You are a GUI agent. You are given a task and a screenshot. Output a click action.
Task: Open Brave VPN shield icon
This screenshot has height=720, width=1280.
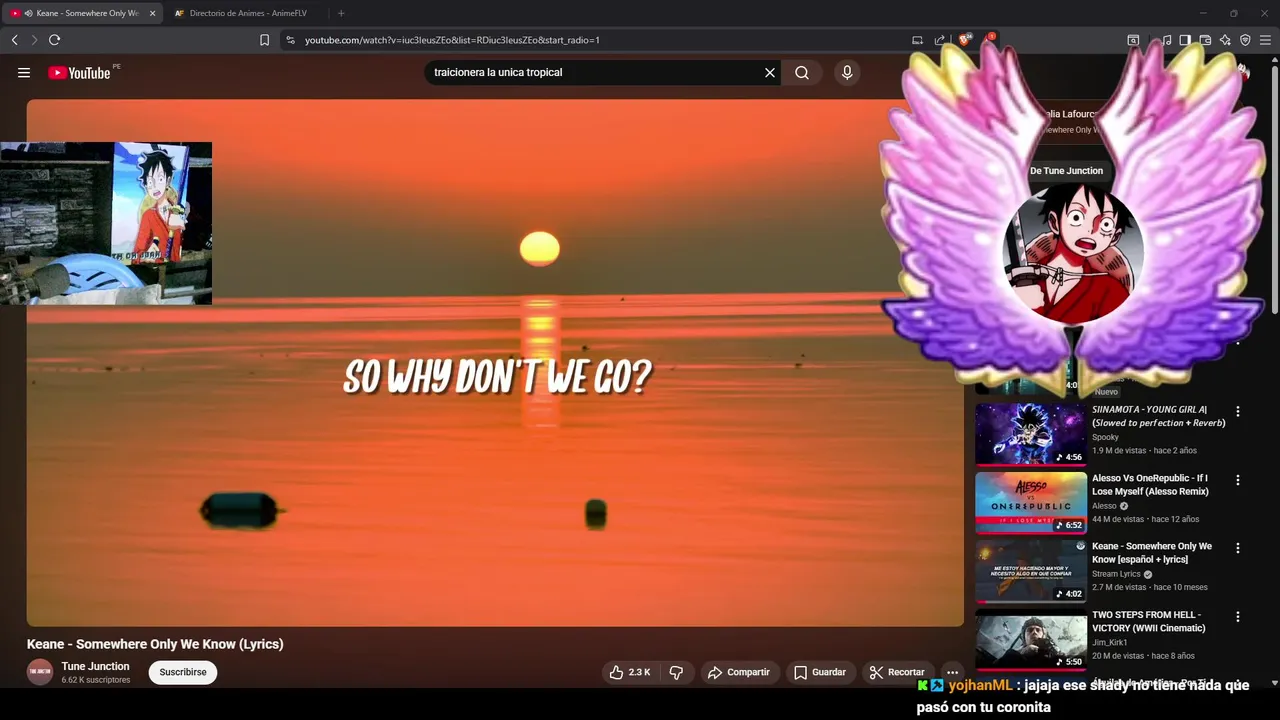coord(1245,40)
